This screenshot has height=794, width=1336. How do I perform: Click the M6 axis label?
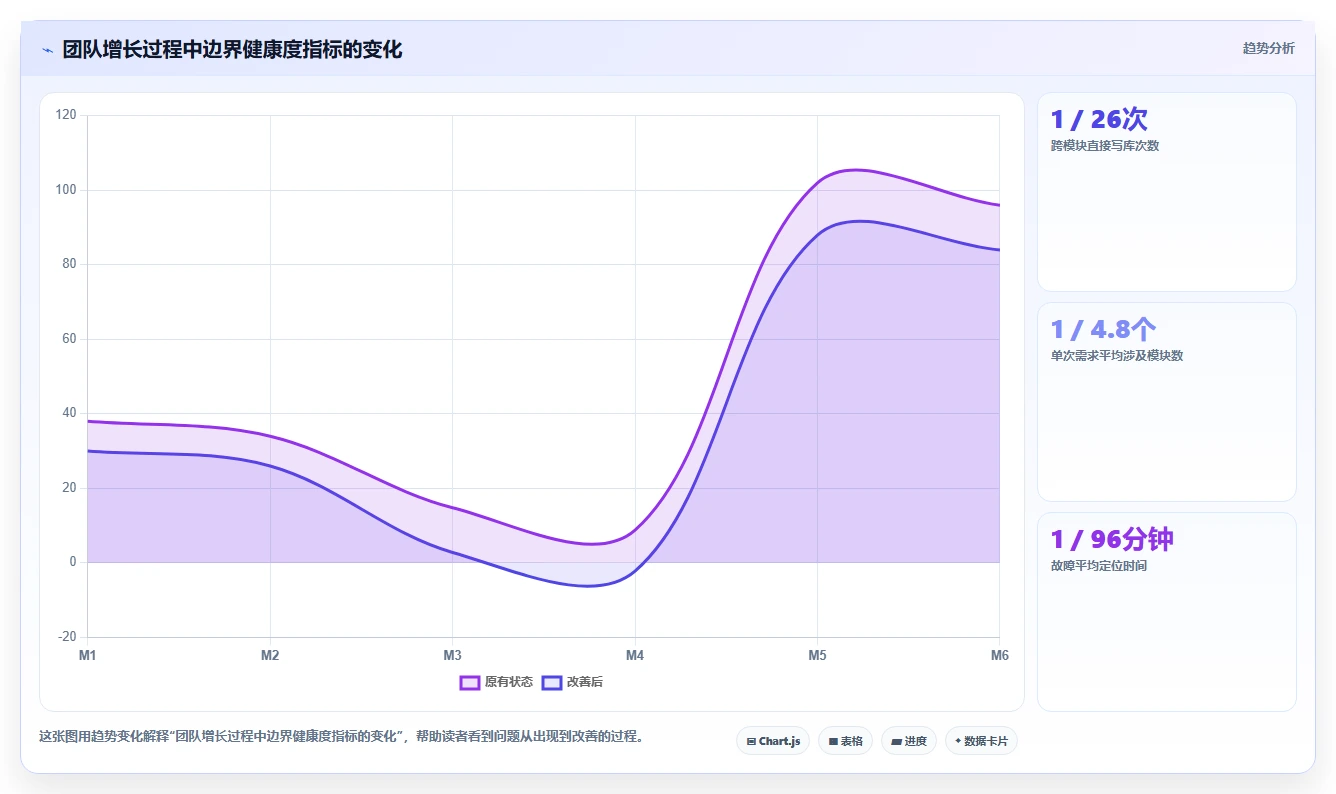click(x=999, y=656)
